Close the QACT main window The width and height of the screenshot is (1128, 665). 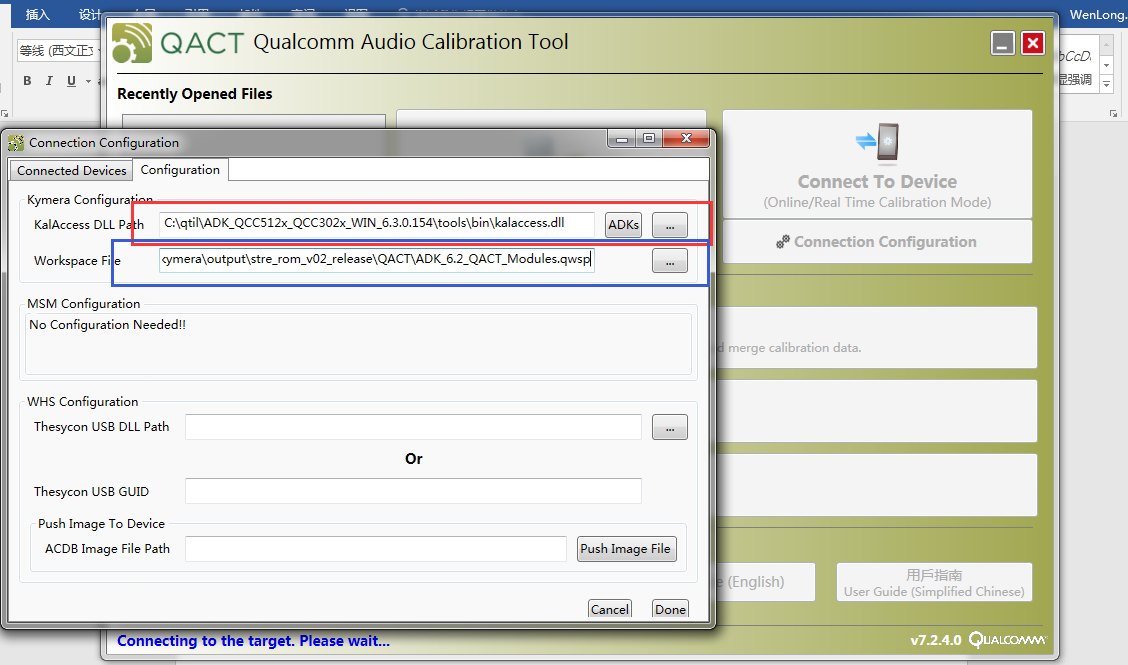(x=1033, y=43)
